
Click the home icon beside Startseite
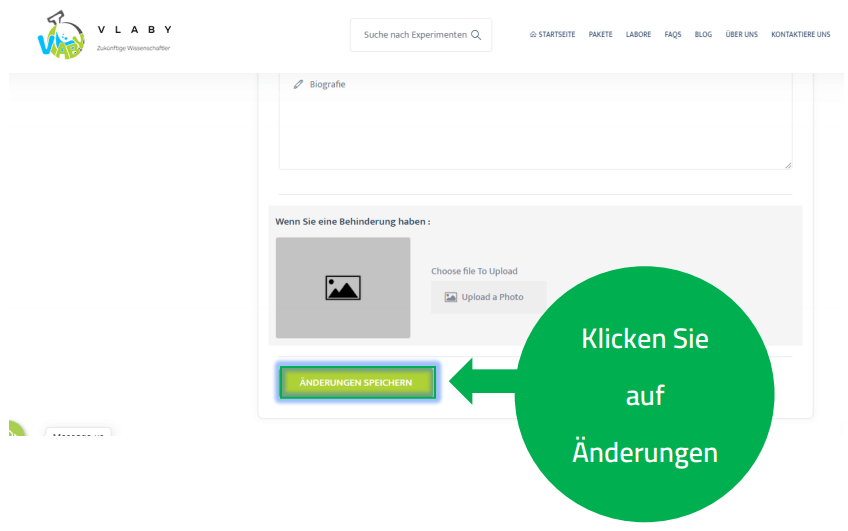tap(533, 35)
